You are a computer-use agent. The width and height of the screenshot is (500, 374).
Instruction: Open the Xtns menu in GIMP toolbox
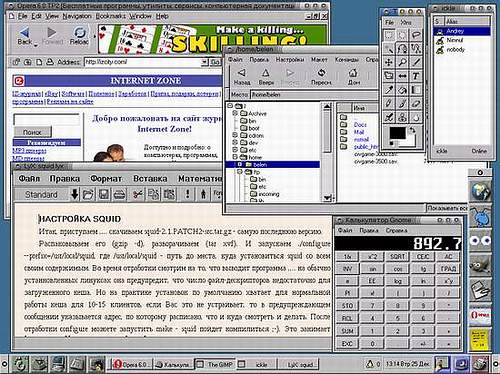(406, 22)
